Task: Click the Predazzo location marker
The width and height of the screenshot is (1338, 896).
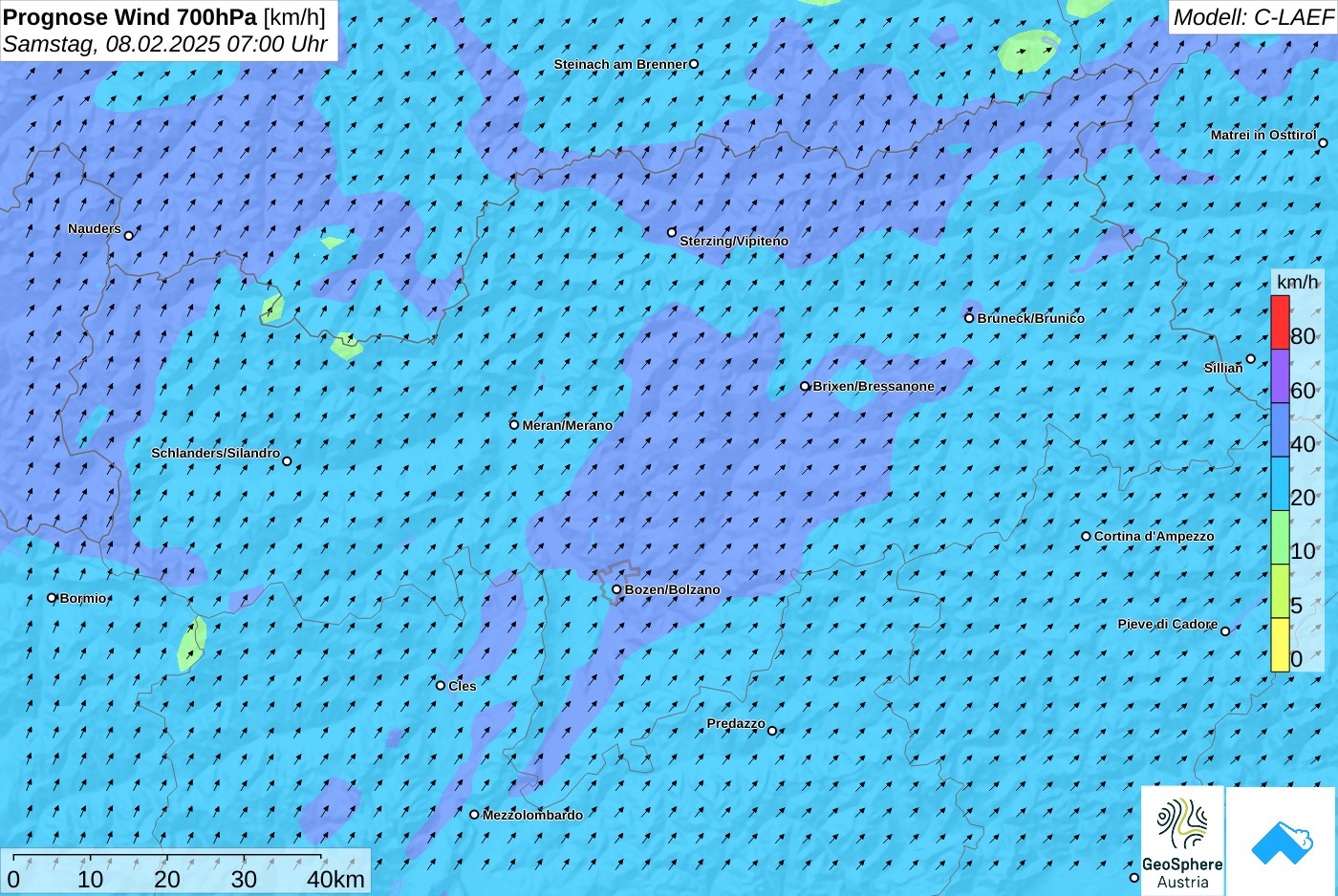Action: point(772,731)
